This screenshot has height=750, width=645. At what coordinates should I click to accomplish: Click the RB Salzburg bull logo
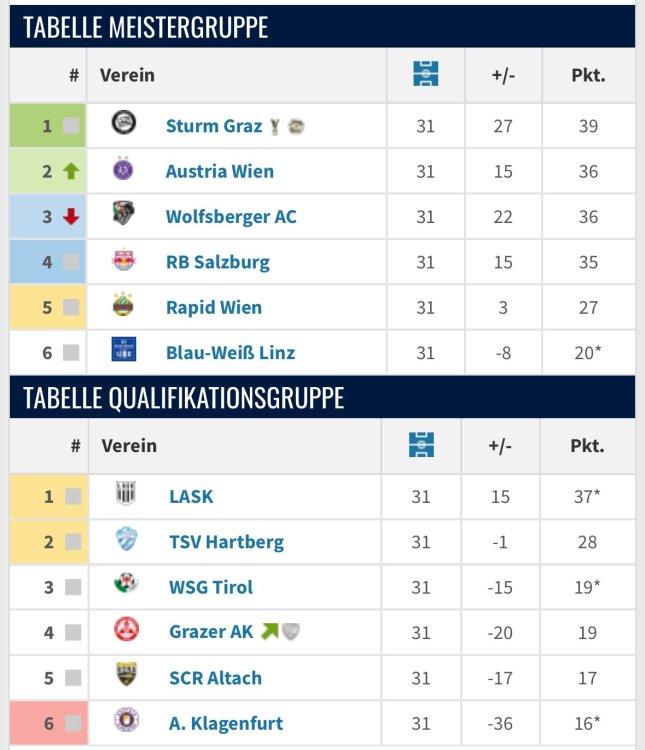[x=124, y=261]
